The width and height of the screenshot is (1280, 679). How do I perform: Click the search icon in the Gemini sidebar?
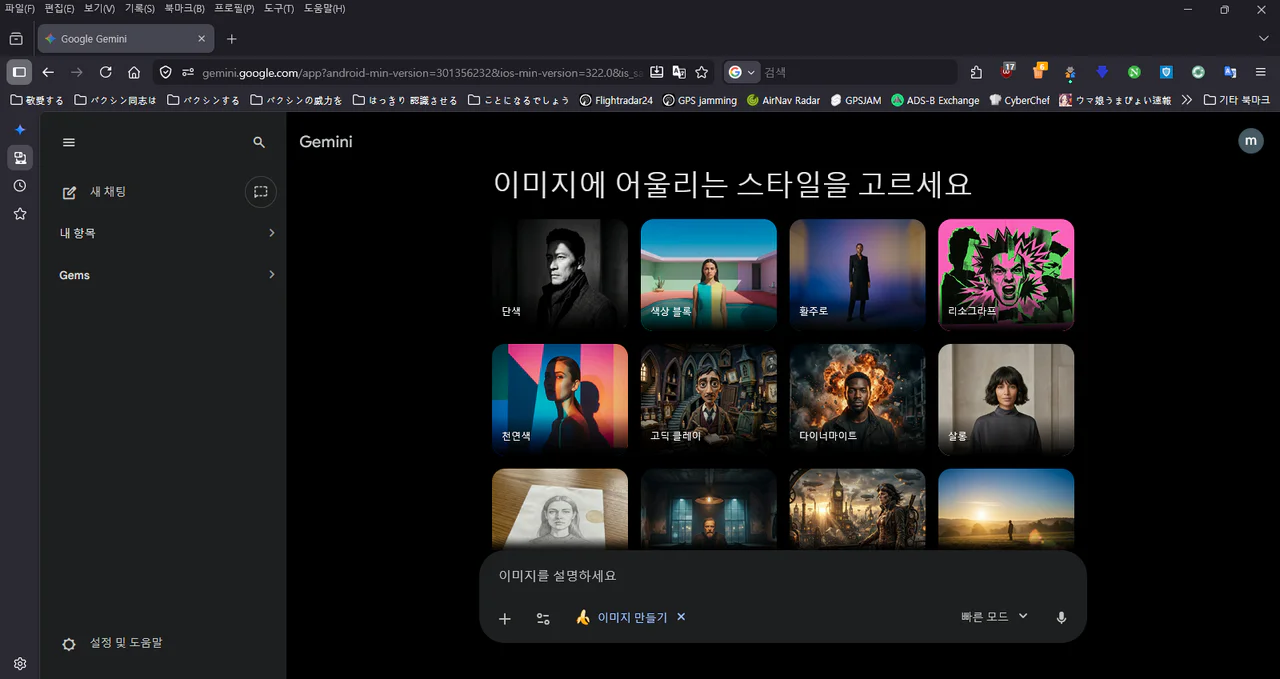tap(258, 141)
